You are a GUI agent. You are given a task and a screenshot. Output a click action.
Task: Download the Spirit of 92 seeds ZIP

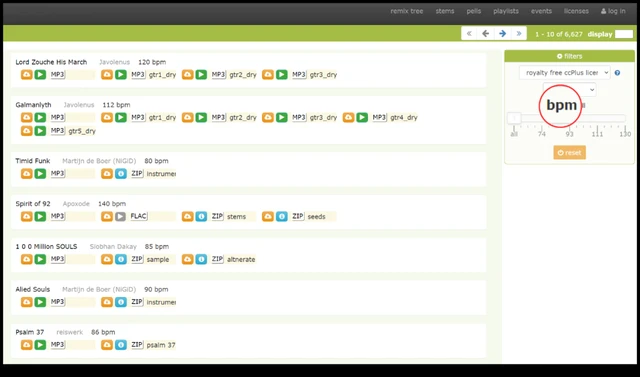[x=268, y=217]
